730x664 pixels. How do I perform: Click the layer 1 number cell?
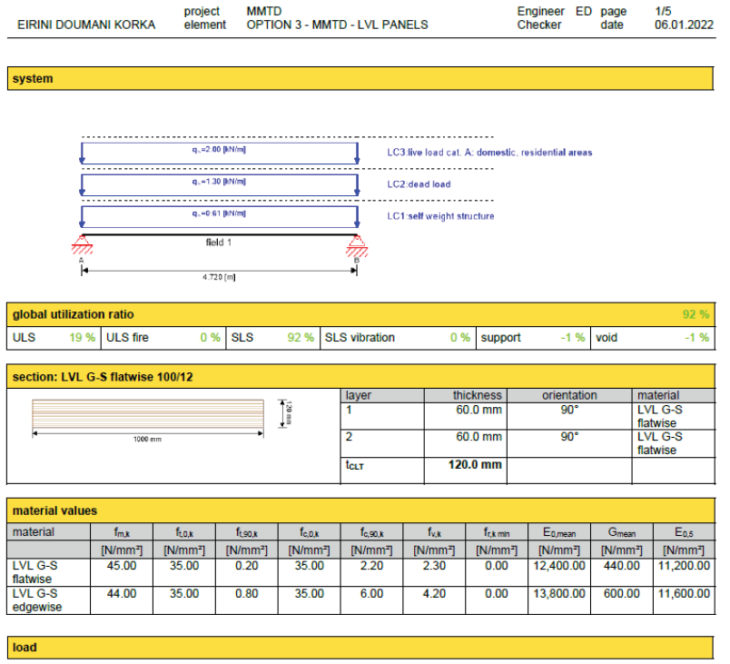[x=382, y=416]
